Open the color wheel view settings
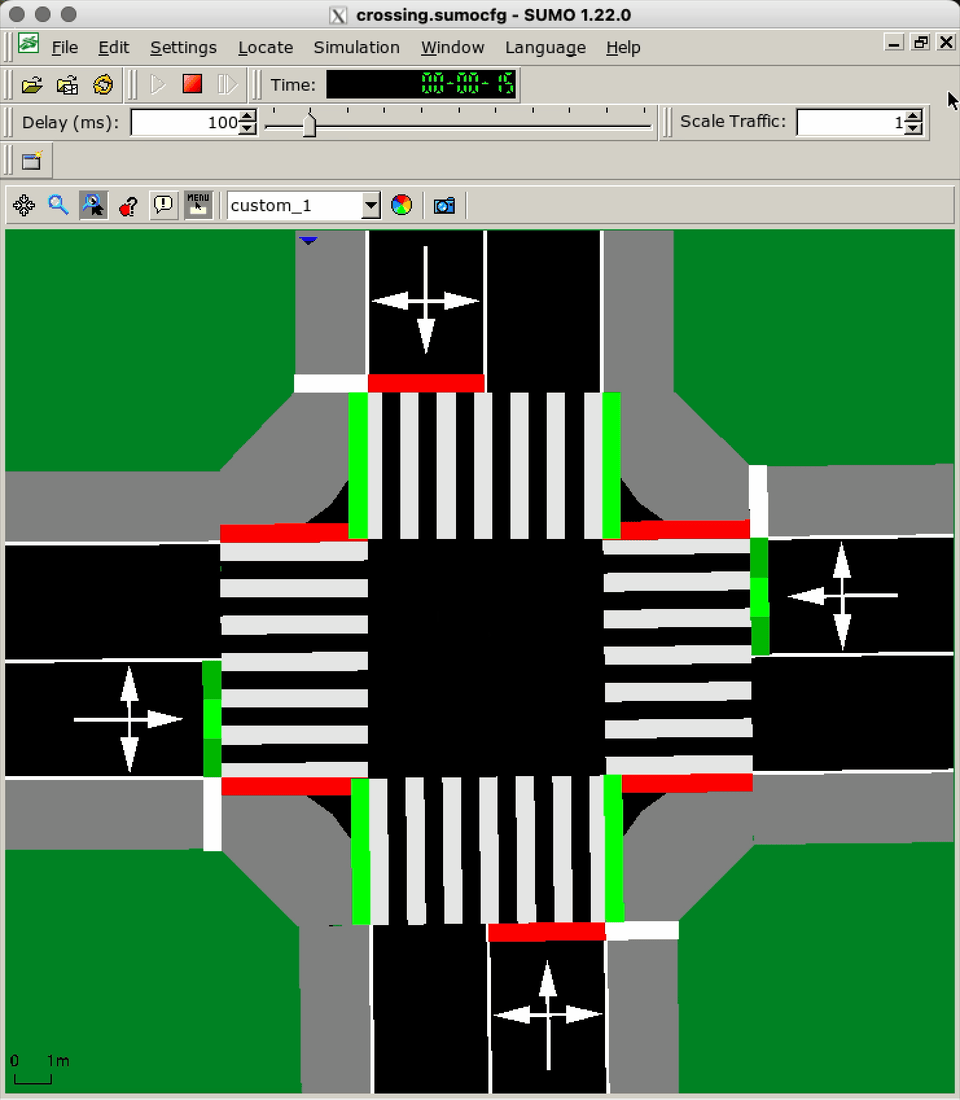Image resolution: width=960 pixels, height=1100 pixels. [401, 206]
